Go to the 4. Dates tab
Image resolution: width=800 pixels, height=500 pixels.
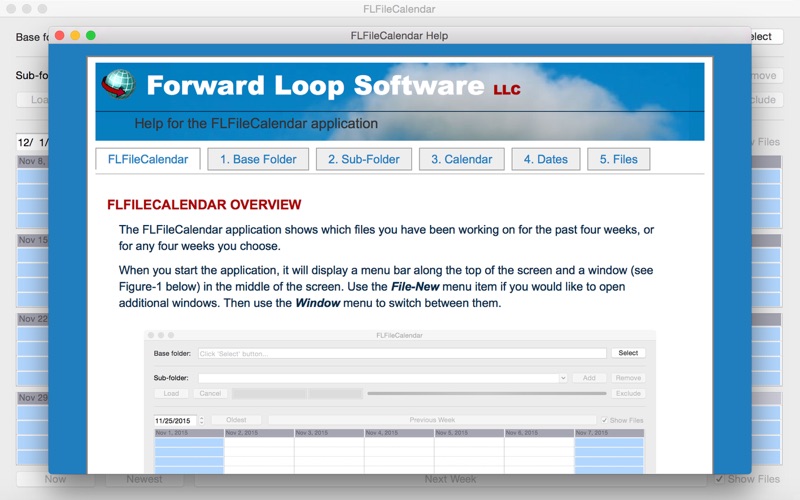(x=545, y=159)
